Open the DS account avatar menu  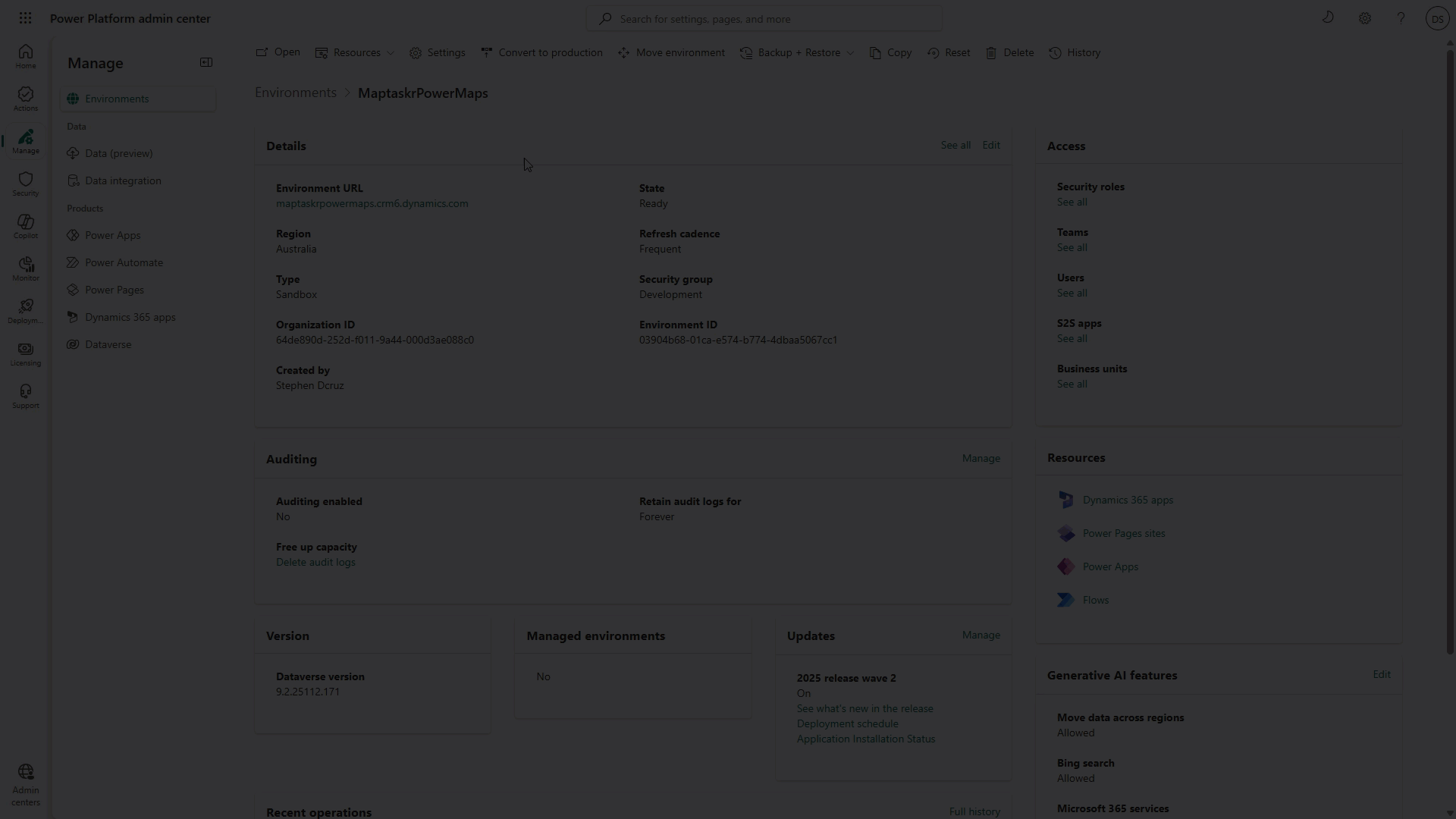pos(1437,17)
